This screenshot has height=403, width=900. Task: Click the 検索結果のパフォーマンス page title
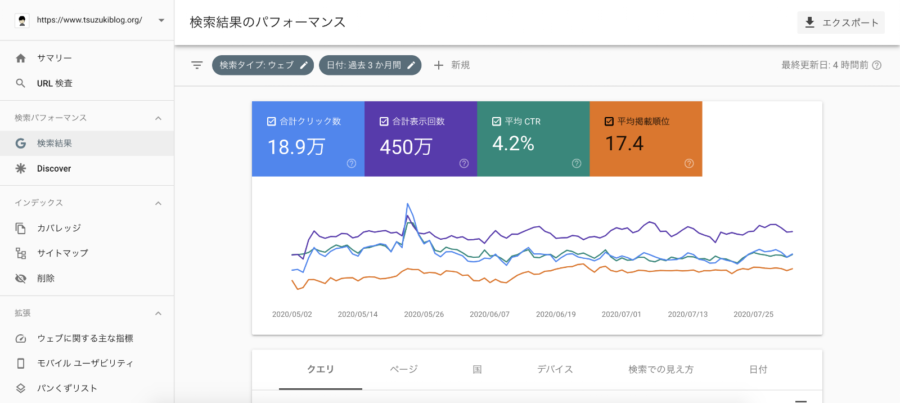267,22
